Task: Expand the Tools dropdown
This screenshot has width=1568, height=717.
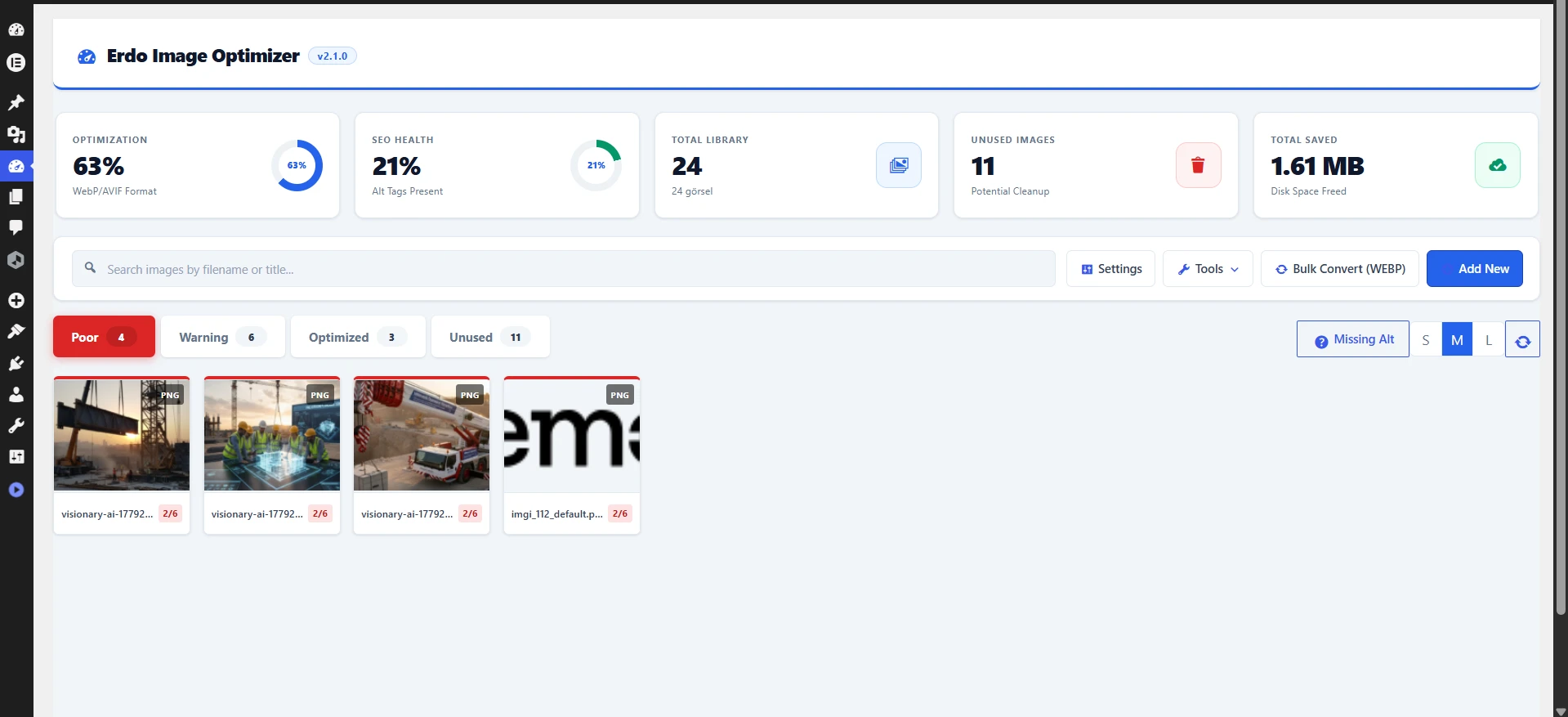Action: (x=1208, y=269)
